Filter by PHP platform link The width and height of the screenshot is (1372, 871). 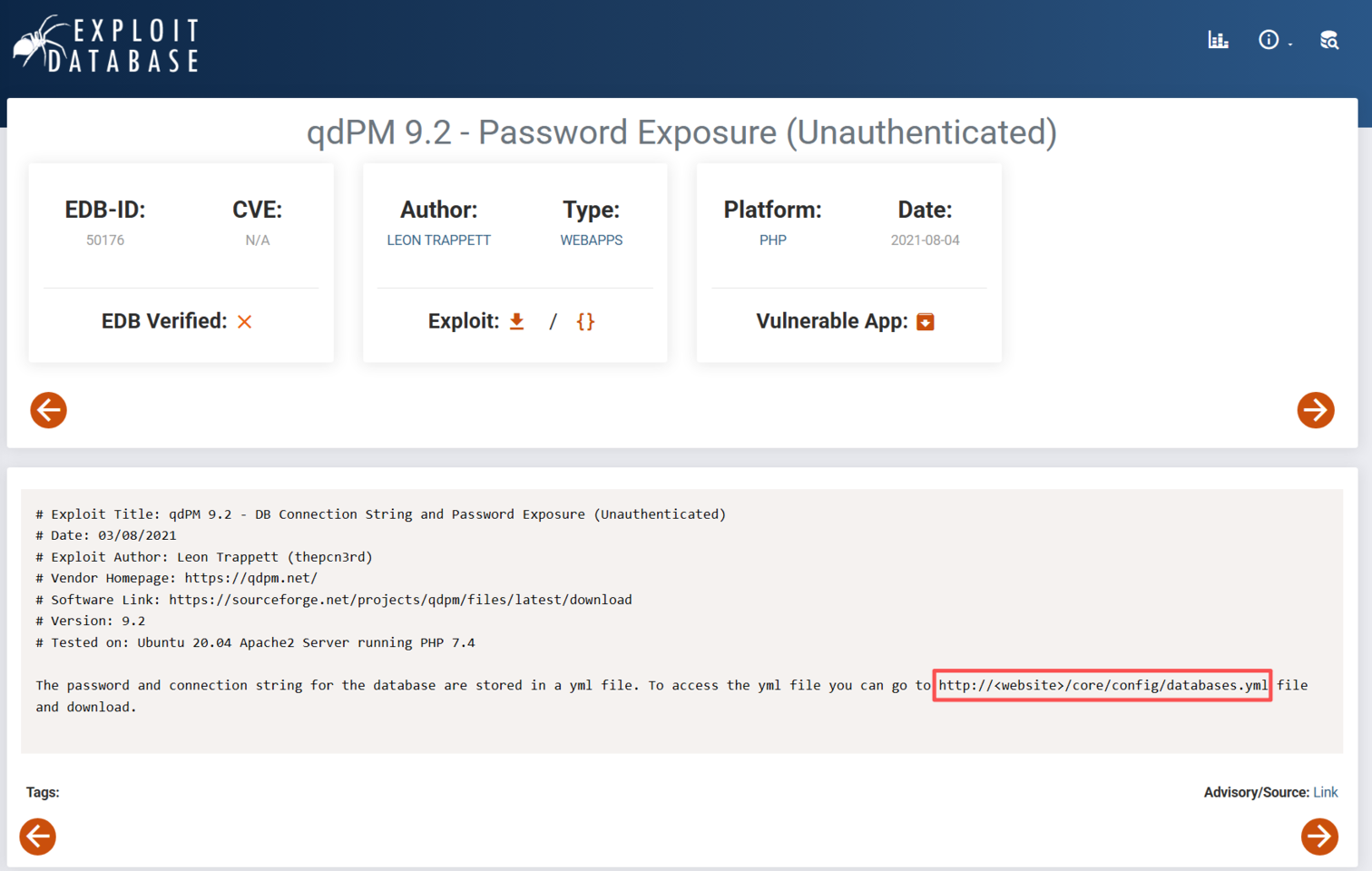[772, 240]
